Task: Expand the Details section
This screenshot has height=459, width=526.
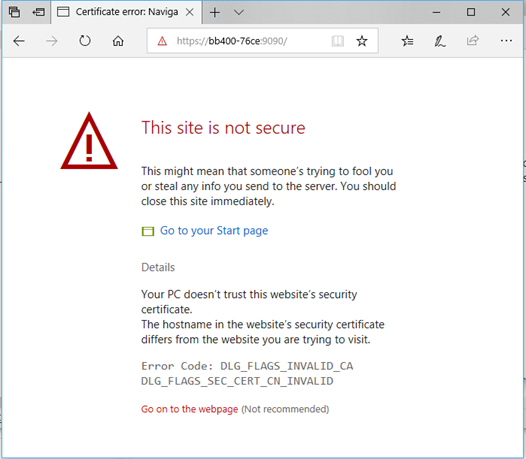Action: (x=158, y=267)
